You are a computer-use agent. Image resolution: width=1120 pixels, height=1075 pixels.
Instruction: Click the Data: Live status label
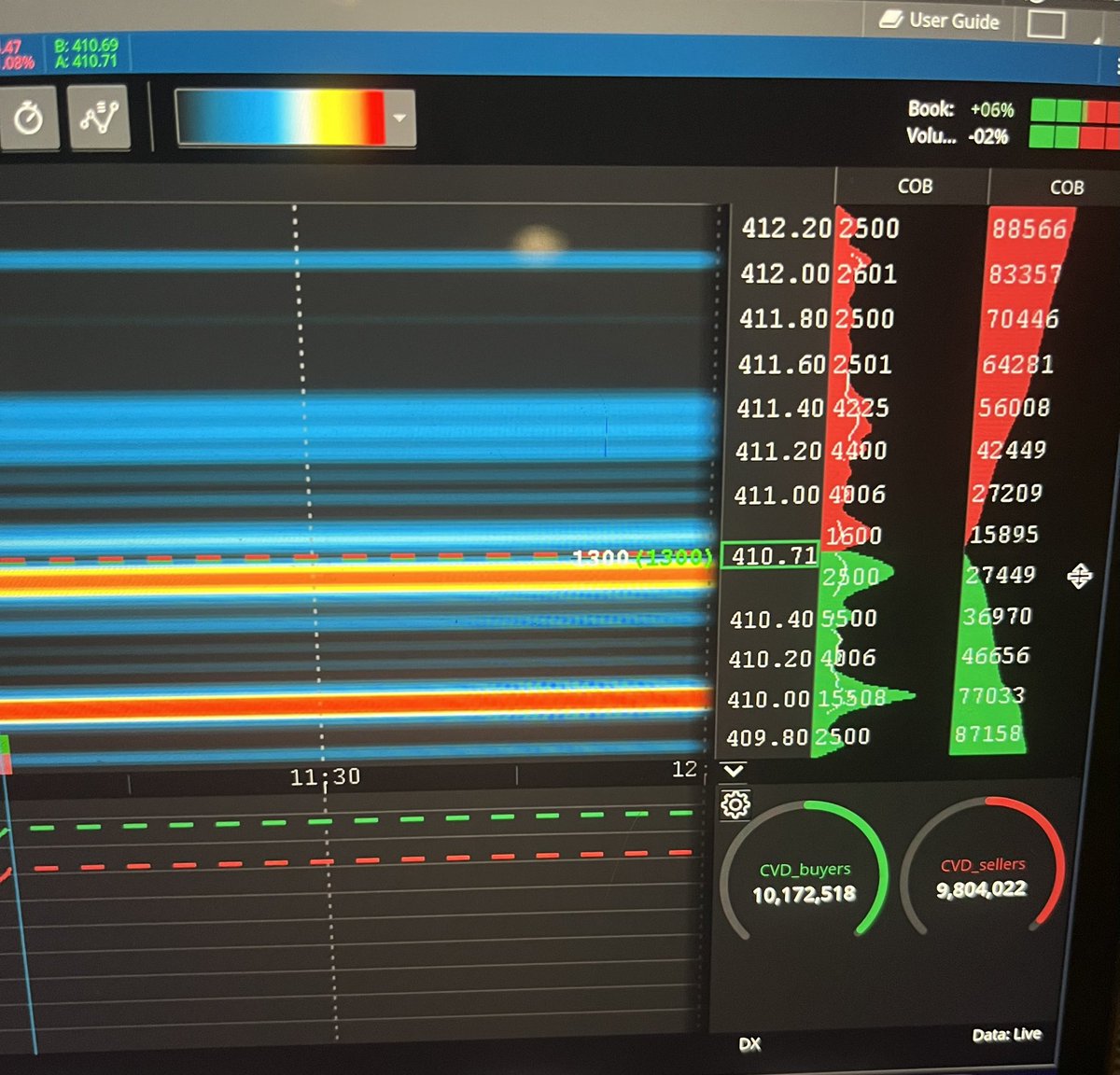1006,1034
